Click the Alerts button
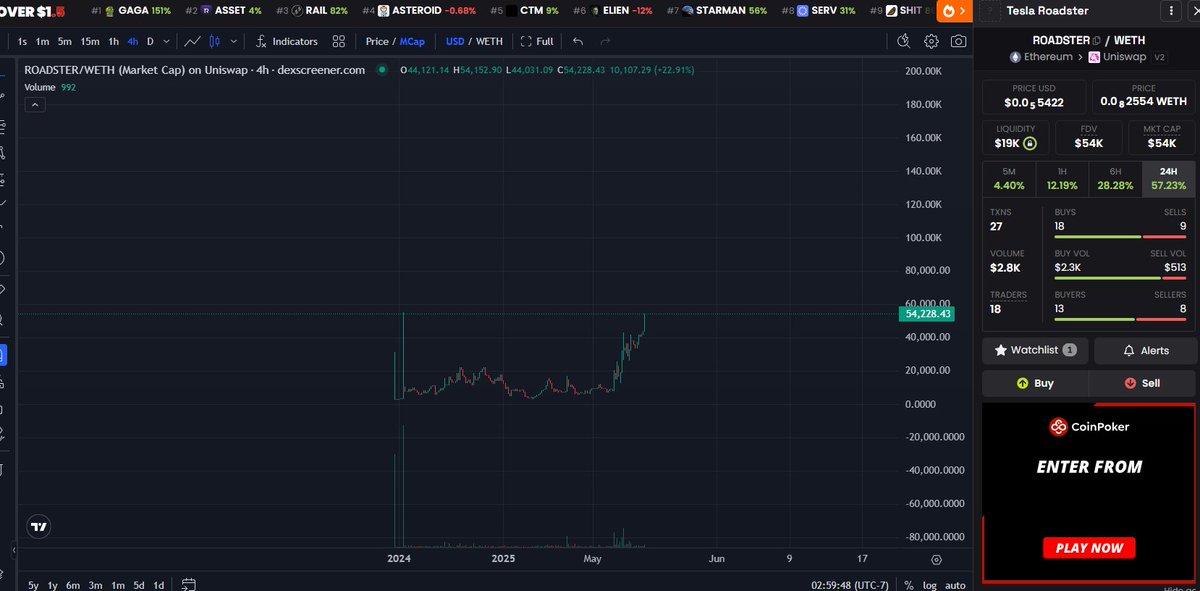The image size is (1200, 591). point(1146,350)
